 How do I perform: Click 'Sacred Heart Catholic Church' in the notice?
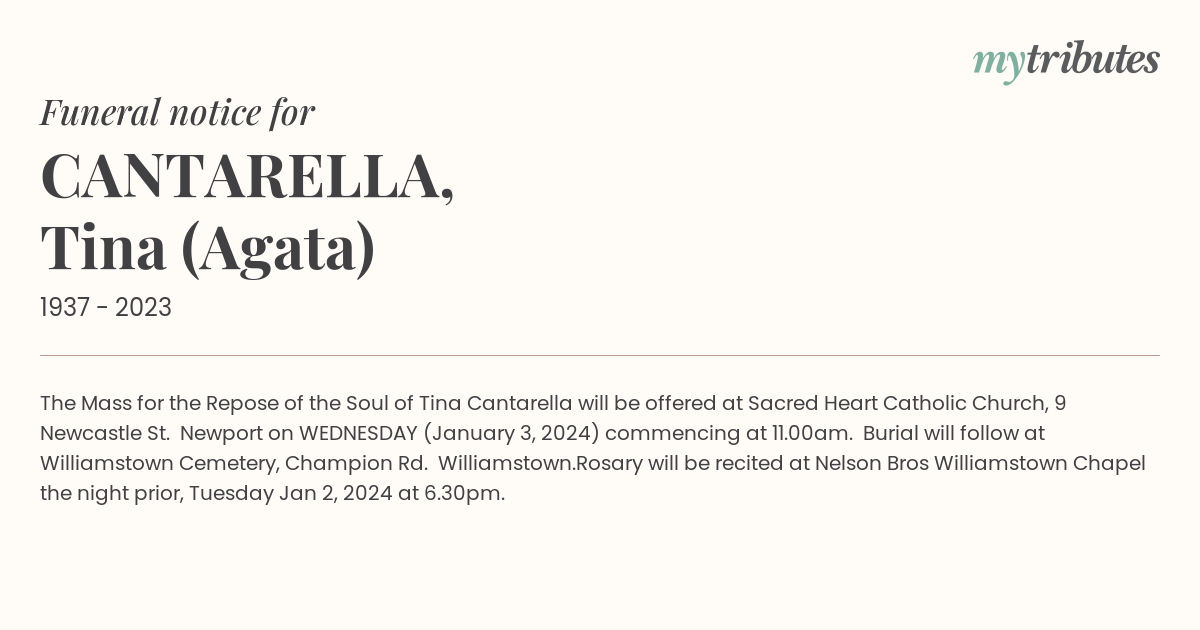point(896,404)
